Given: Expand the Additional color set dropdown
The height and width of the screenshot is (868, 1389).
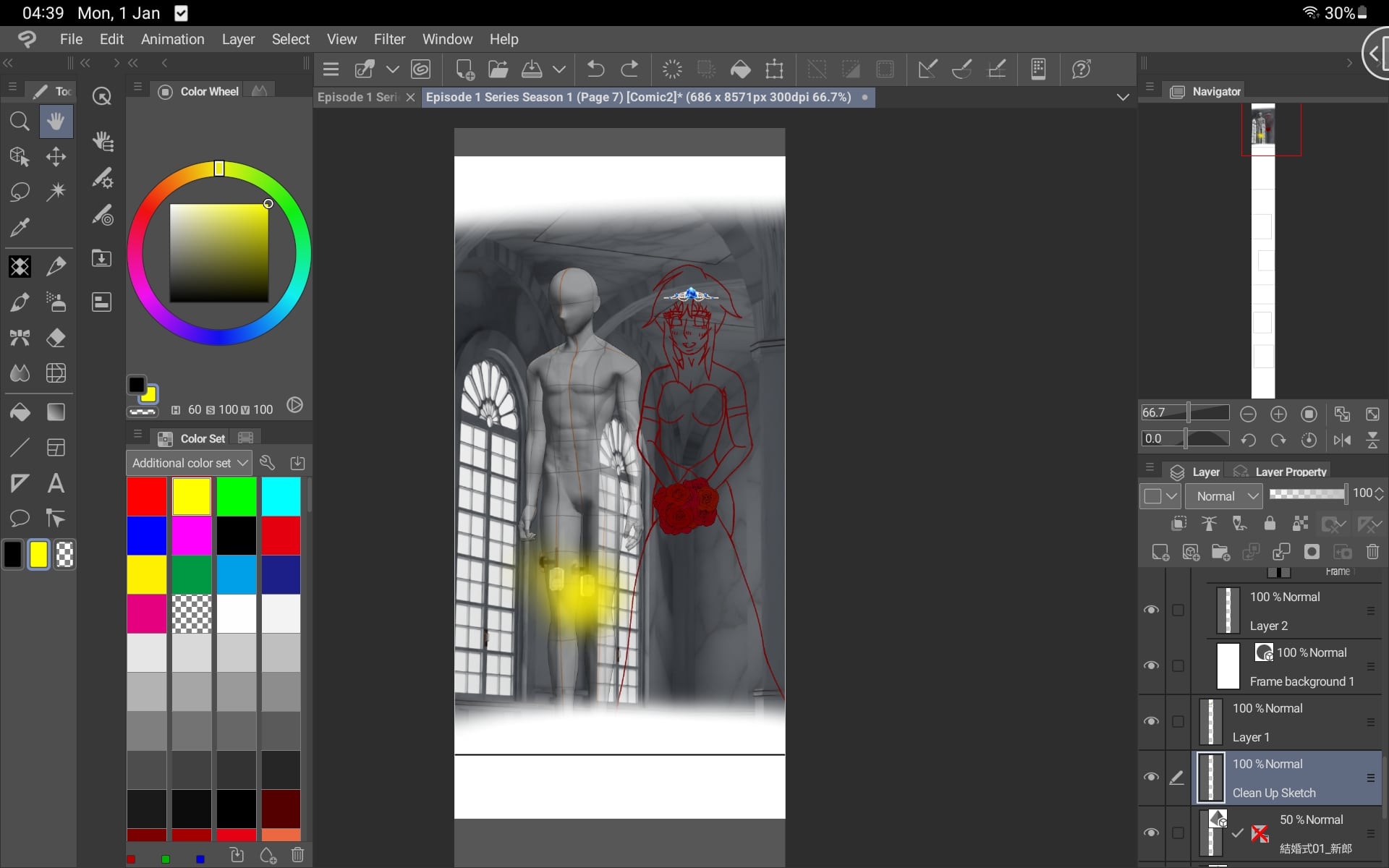Looking at the screenshot, I should click(189, 463).
